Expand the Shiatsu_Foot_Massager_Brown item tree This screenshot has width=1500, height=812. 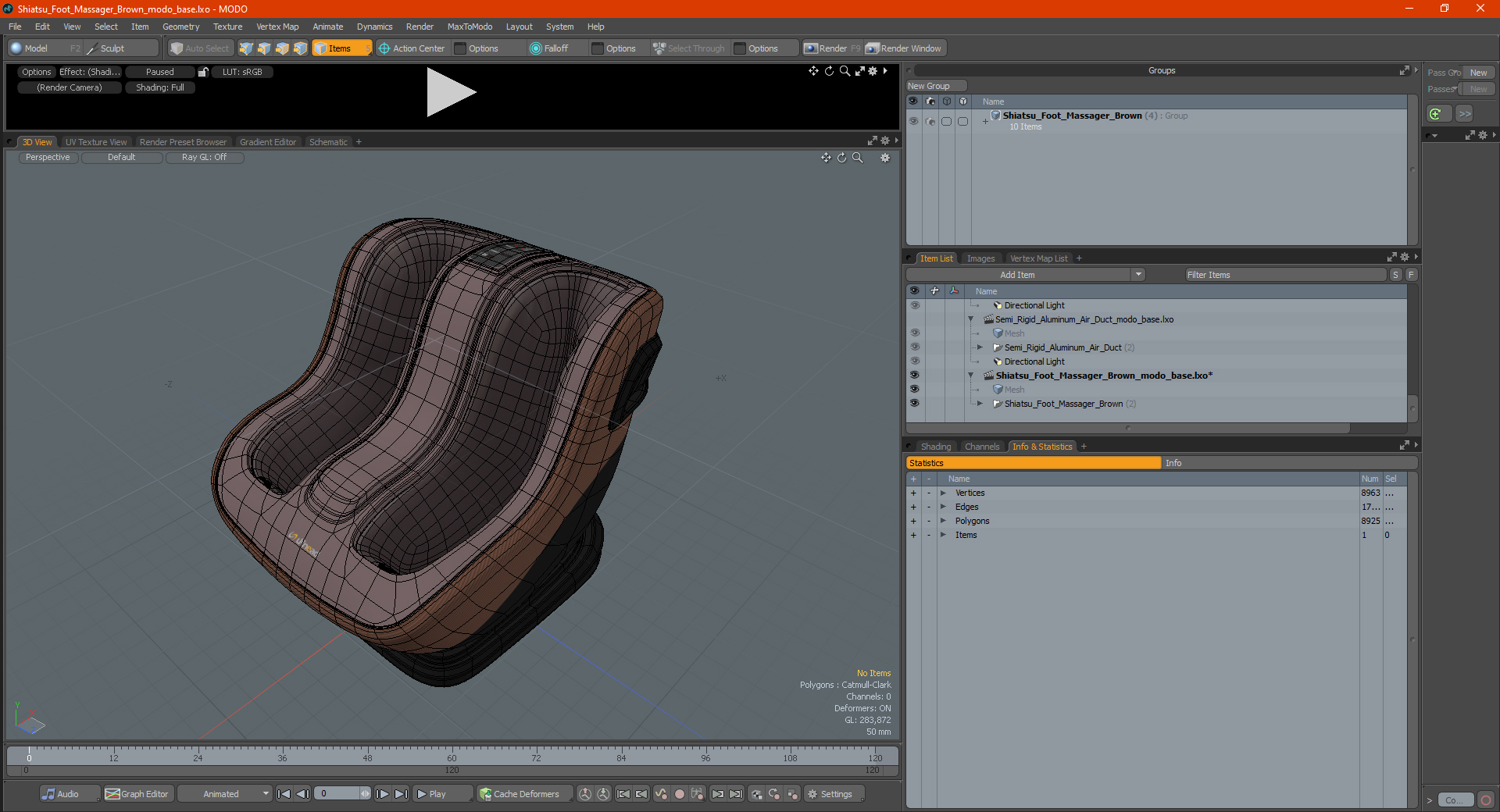click(x=980, y=404)
